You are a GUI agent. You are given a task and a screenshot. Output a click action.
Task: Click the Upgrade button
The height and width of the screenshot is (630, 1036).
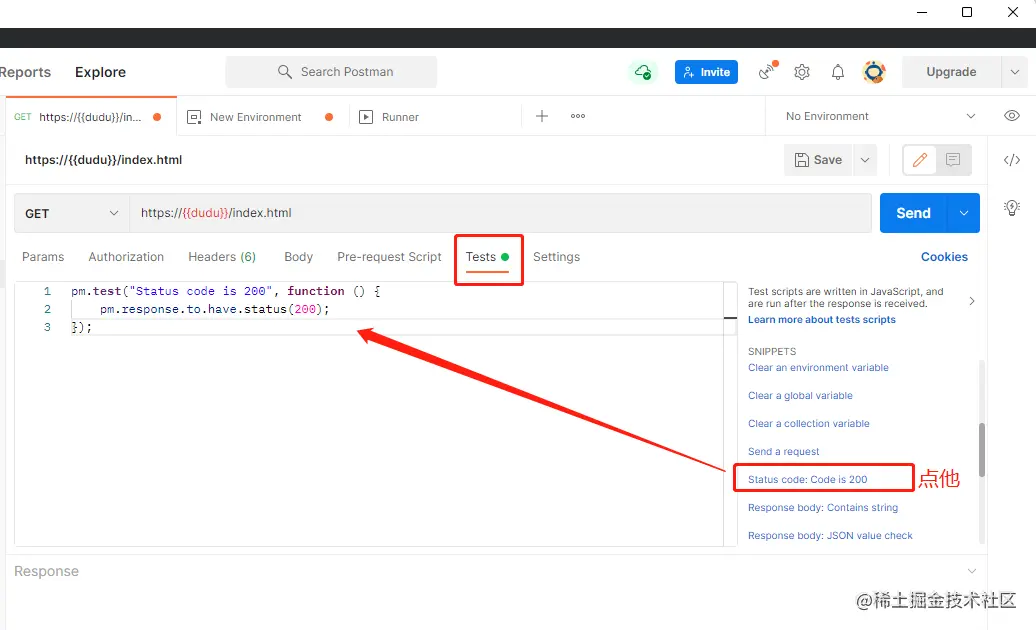tap(951, 72)
